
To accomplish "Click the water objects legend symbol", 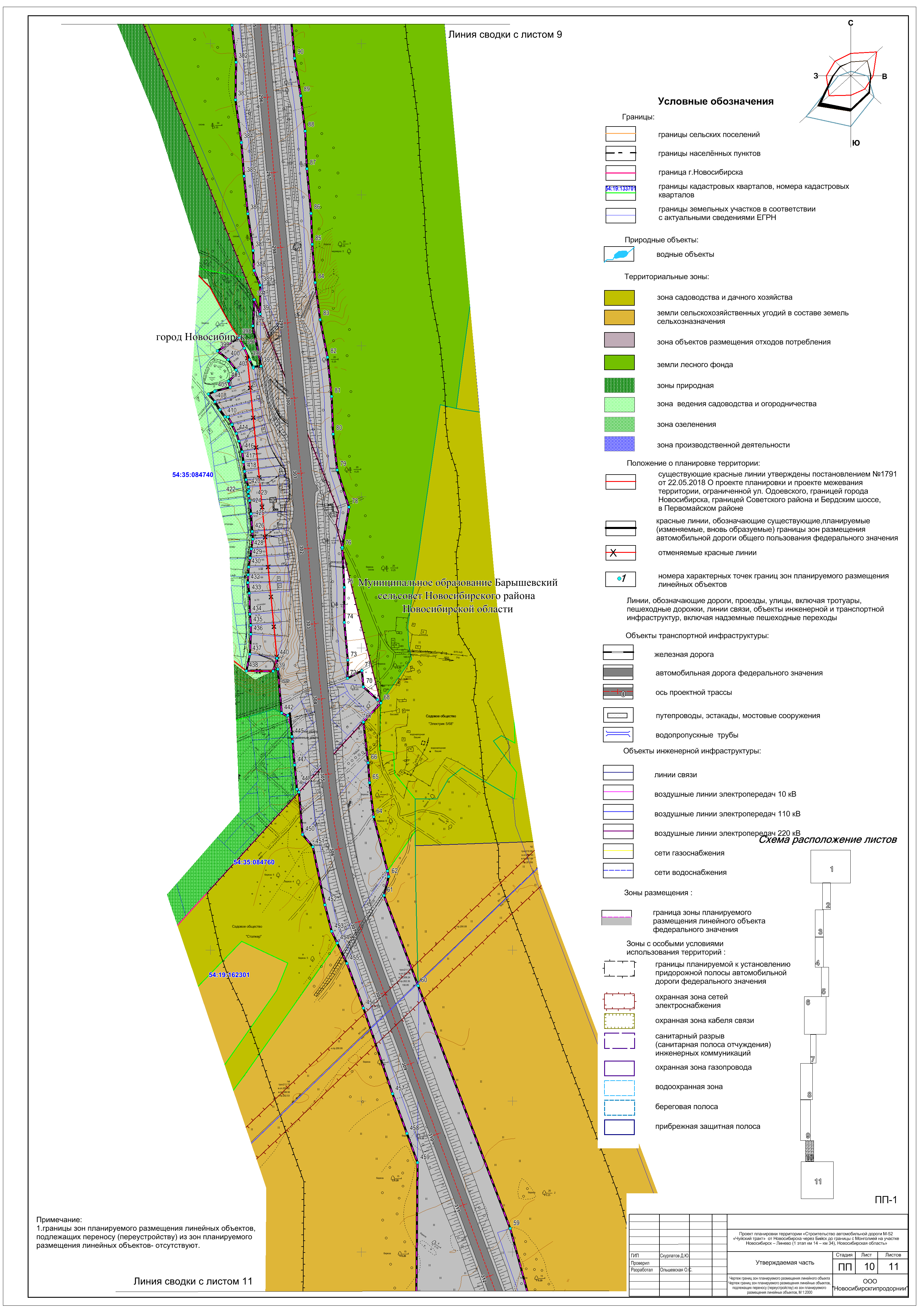I will pyautogui.click(x=619, y=254).
